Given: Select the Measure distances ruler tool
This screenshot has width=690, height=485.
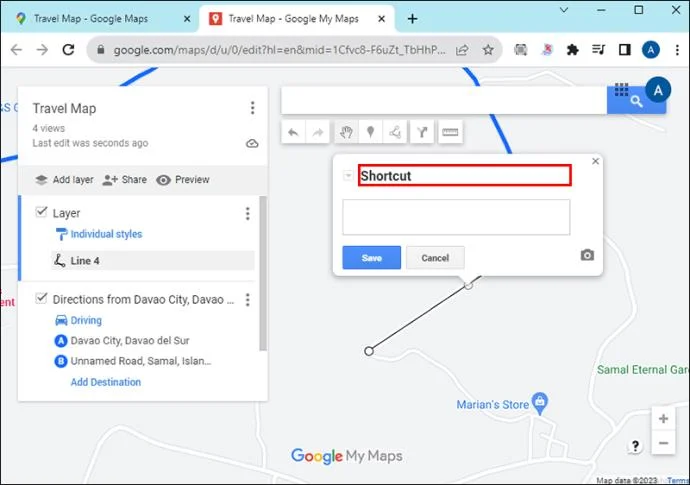Looking at the screenshot, I should coord(450,132).
